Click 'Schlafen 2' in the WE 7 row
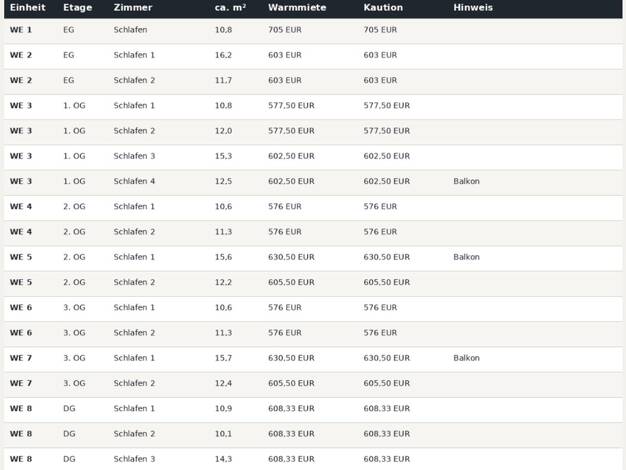Image resolution: width=626 pixels, height=470 pixels. [134, 383]
